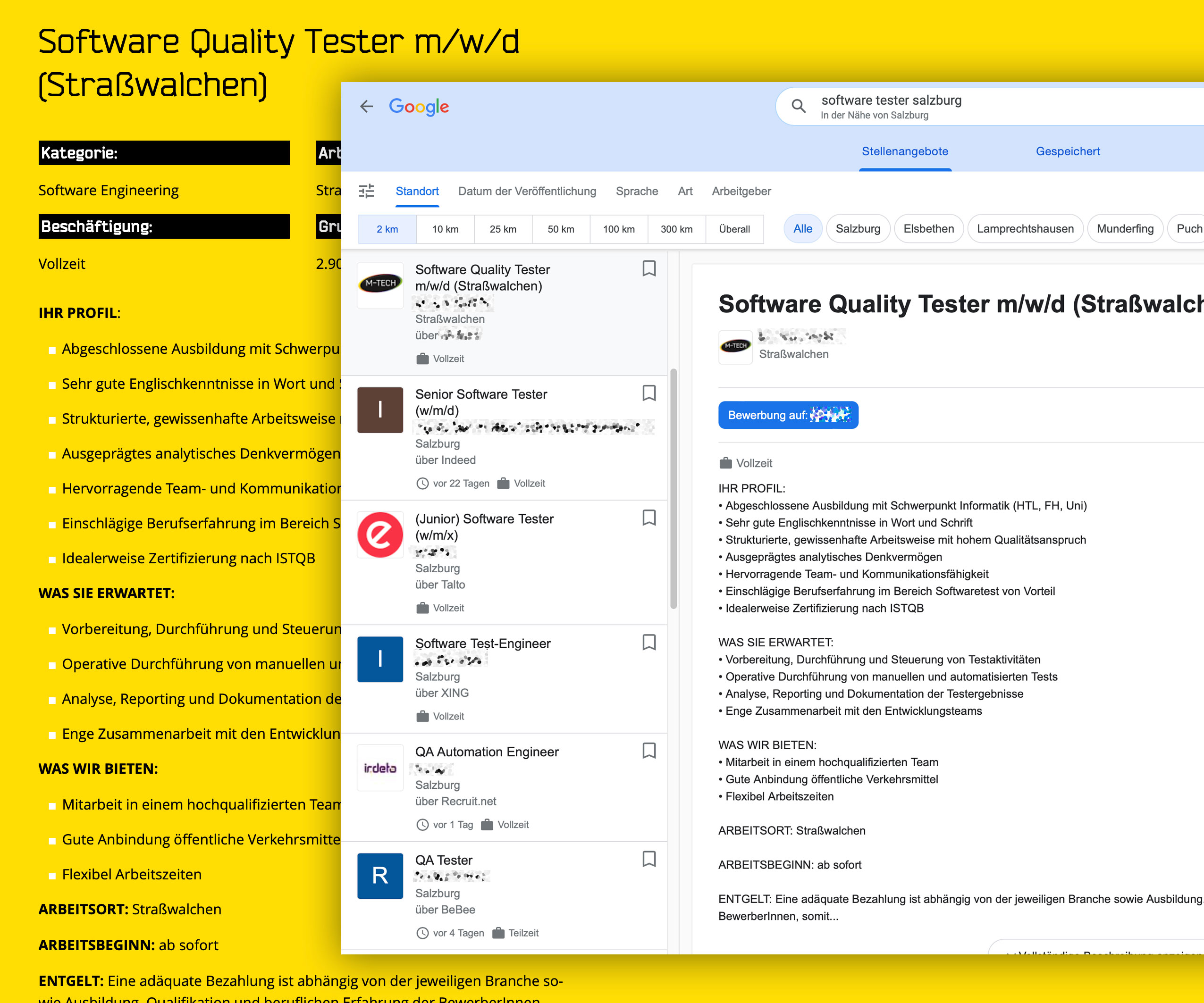Save the QA Automation Engineer job
Image resolution: width=1204 pixels, height=1003 pixels.
point(648,750)
